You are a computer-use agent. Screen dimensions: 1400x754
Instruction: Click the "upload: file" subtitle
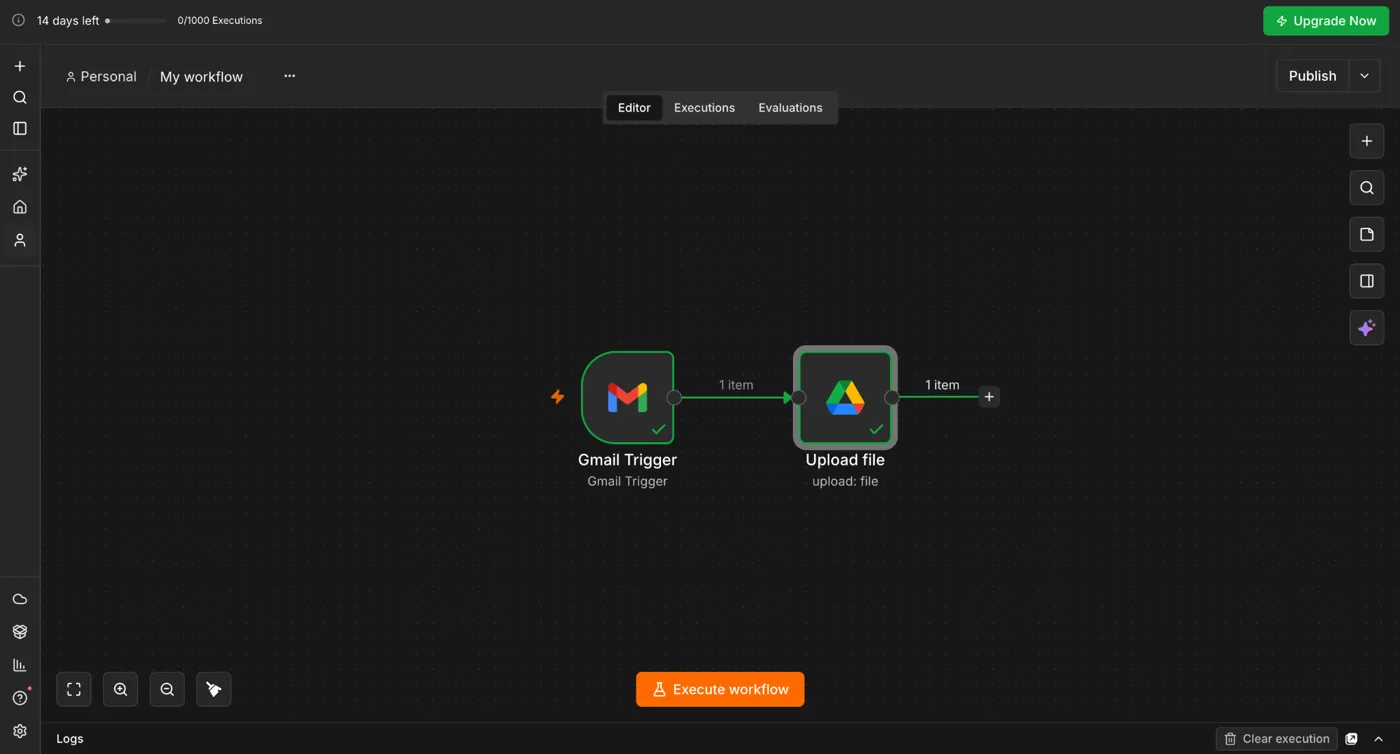[845, 481]
